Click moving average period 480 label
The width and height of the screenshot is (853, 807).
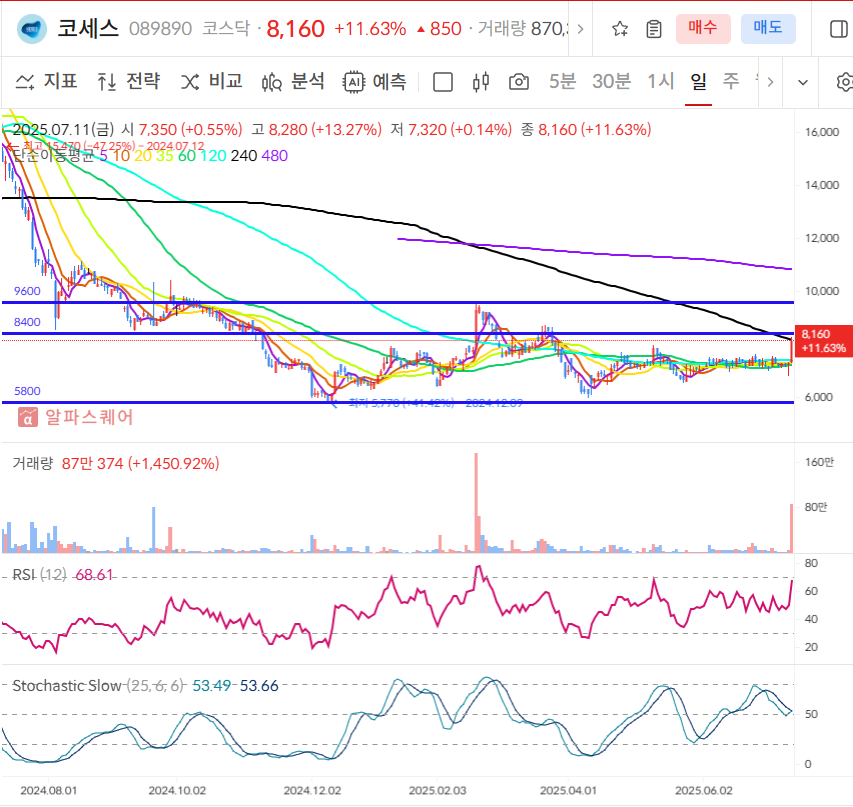(275, 156)
